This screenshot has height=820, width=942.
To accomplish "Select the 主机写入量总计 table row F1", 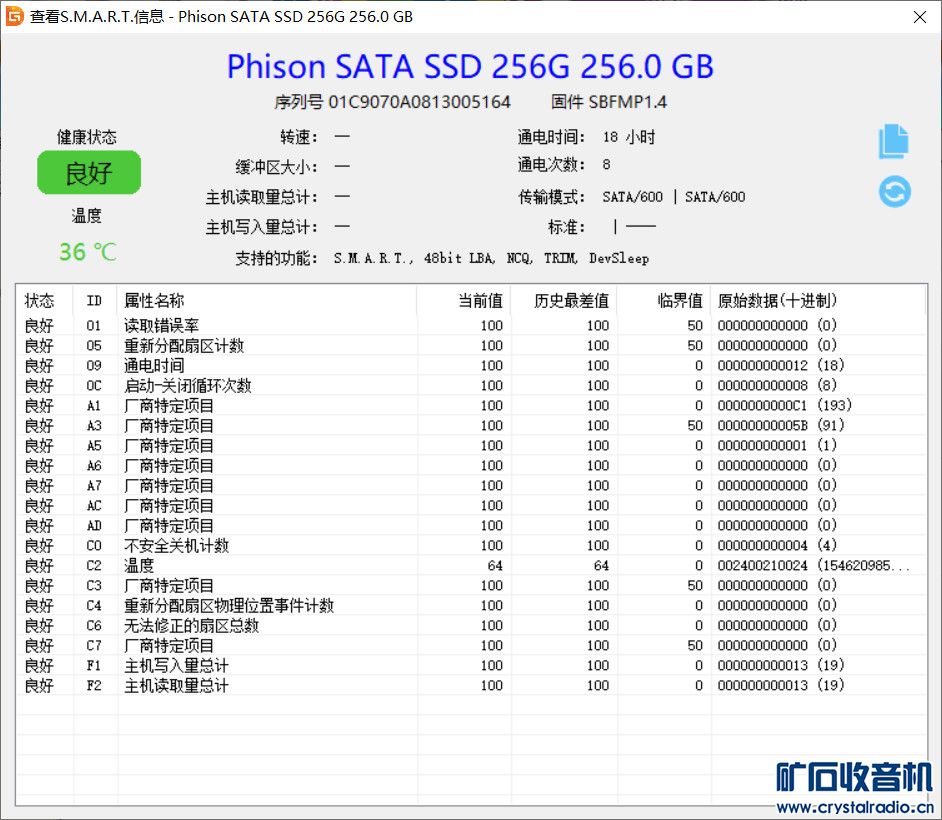I will (x=471, y=666).
